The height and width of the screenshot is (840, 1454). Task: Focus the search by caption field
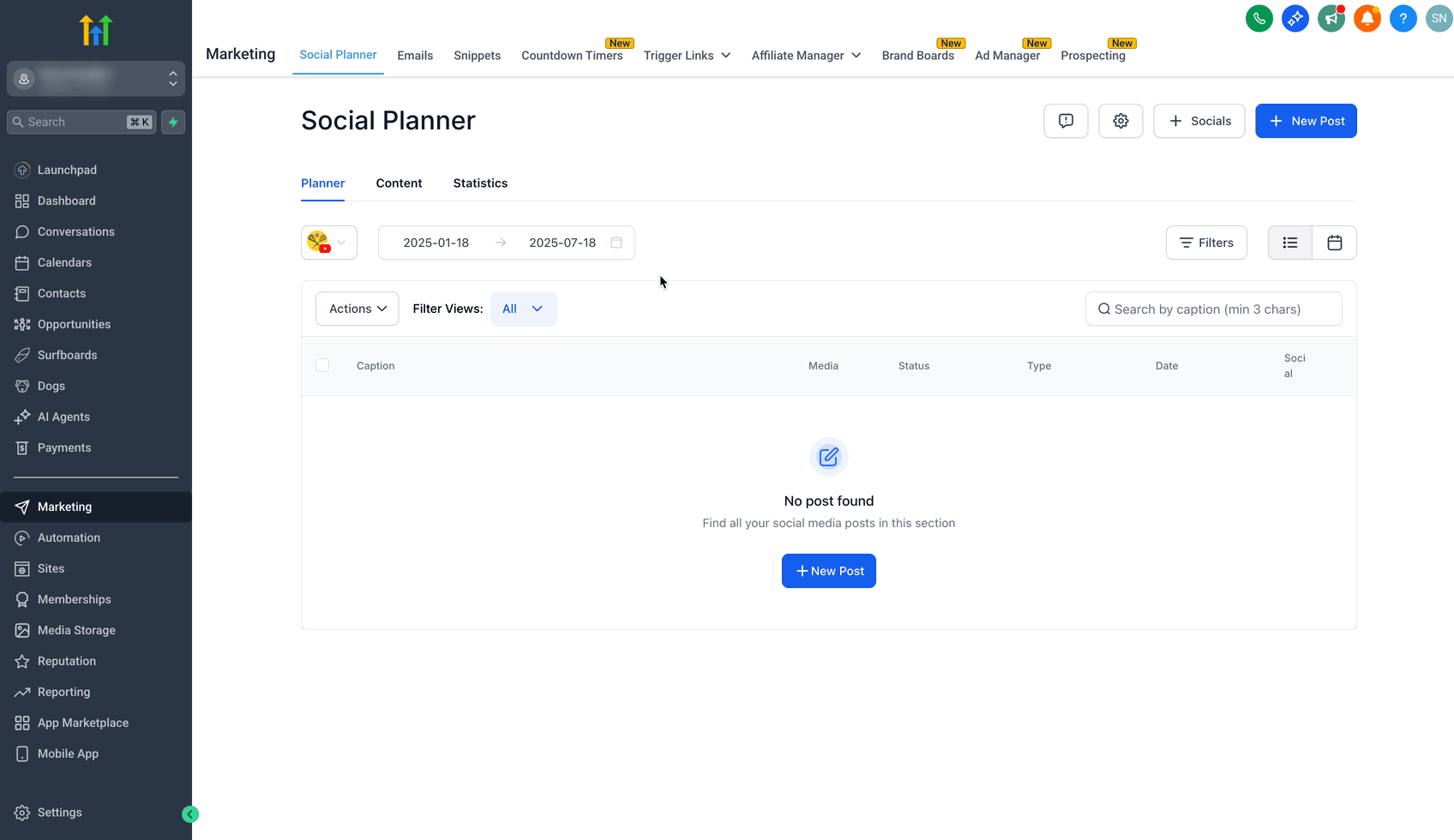(1213, 309)
